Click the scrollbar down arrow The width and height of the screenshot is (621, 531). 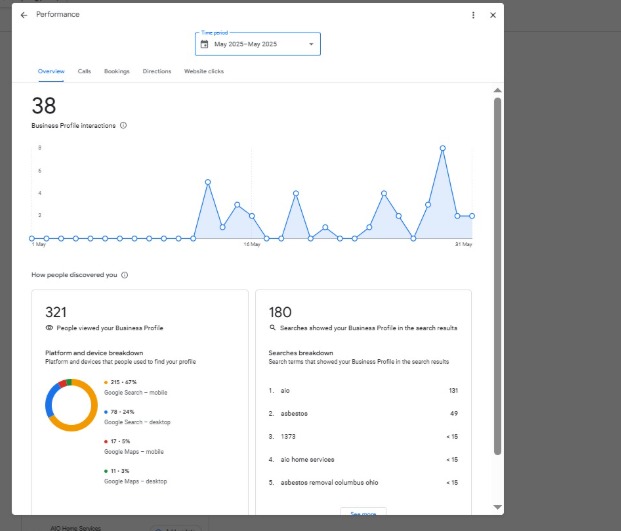point(497,508)
